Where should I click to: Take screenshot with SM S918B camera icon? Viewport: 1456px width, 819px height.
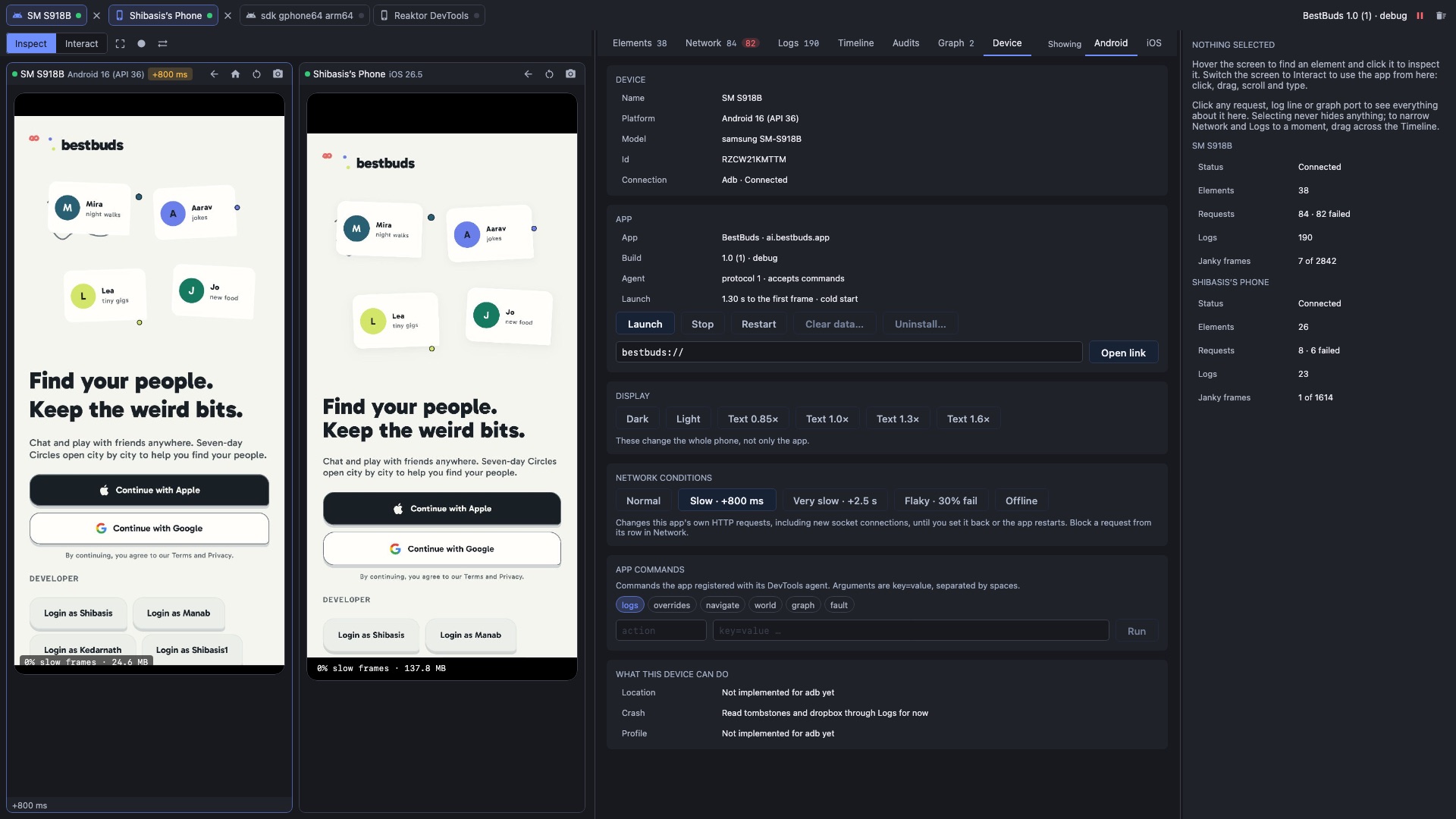tap(278, 74)
